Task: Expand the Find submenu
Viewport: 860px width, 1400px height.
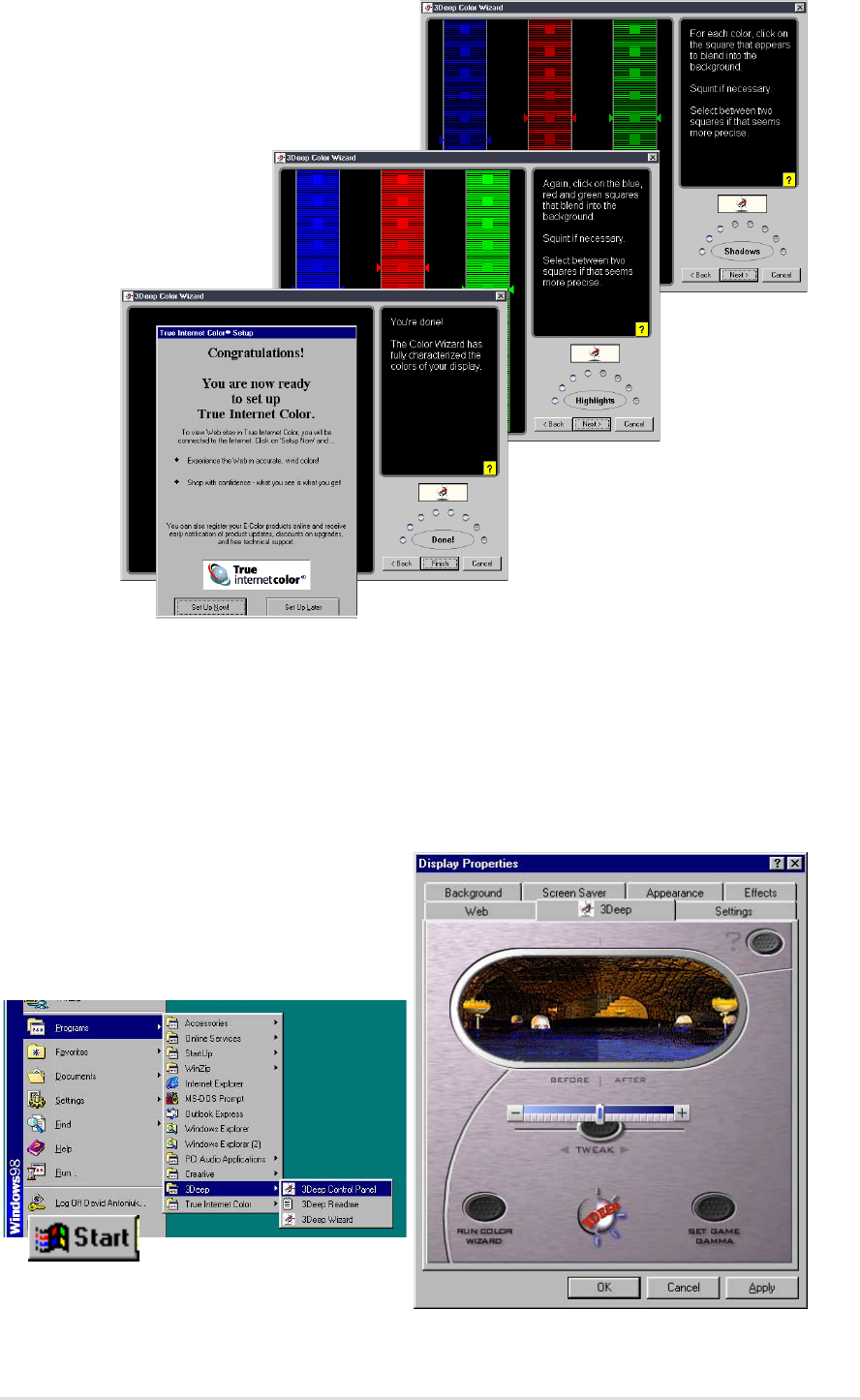Action: point(159,1124)
